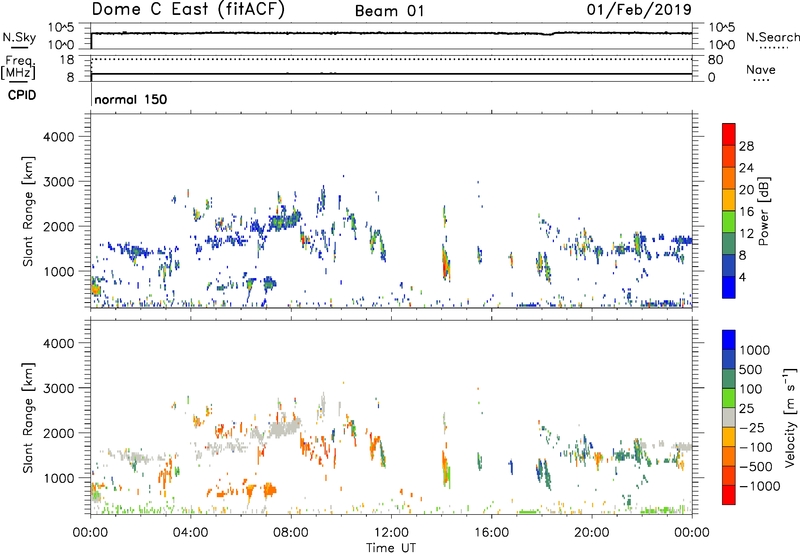Click the "Velocity [m s-1]" color bar title
Viewport: 800px width, 554px height.
point(790,417)
